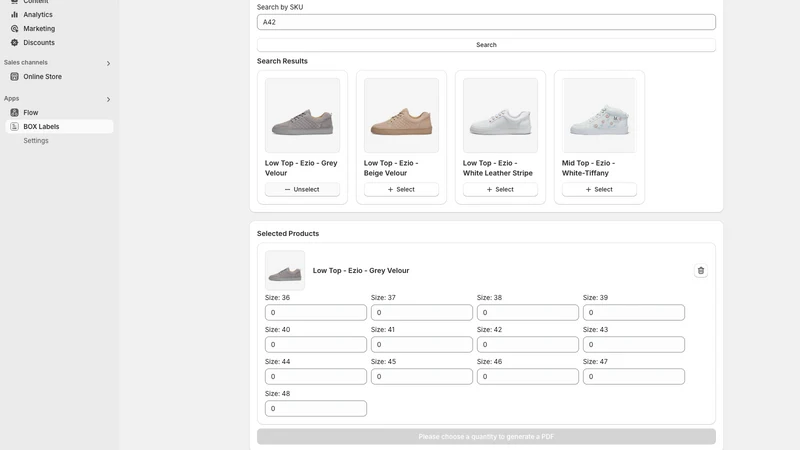Click the Size 39 quantity field
800x450 pixels.
(634, 312)
